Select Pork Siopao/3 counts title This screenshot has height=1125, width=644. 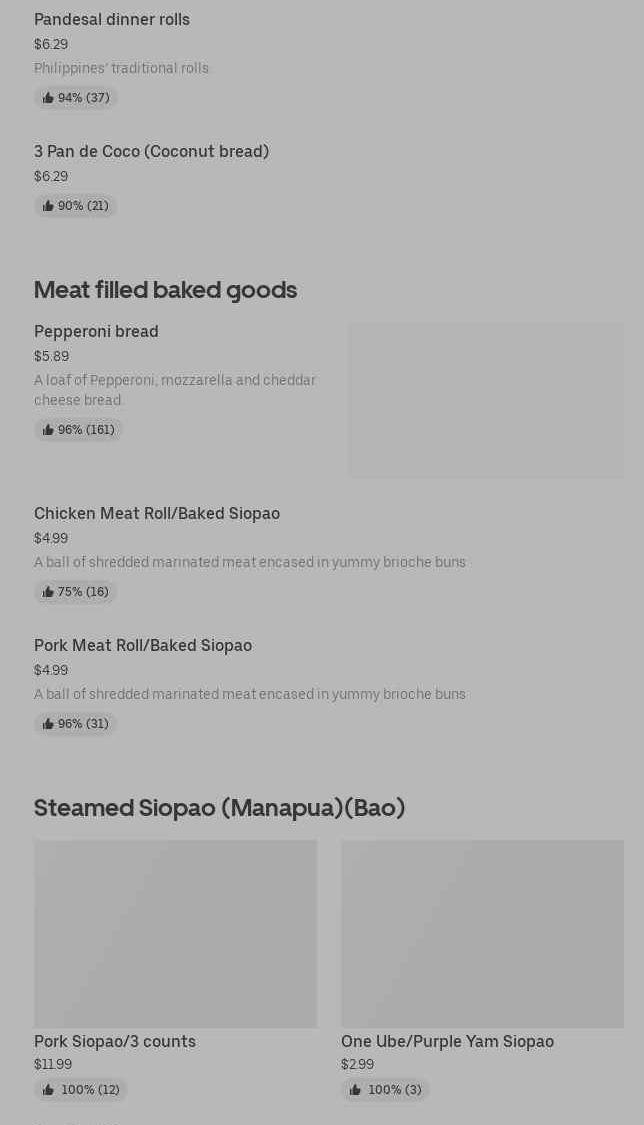(x=115, y=1041)
